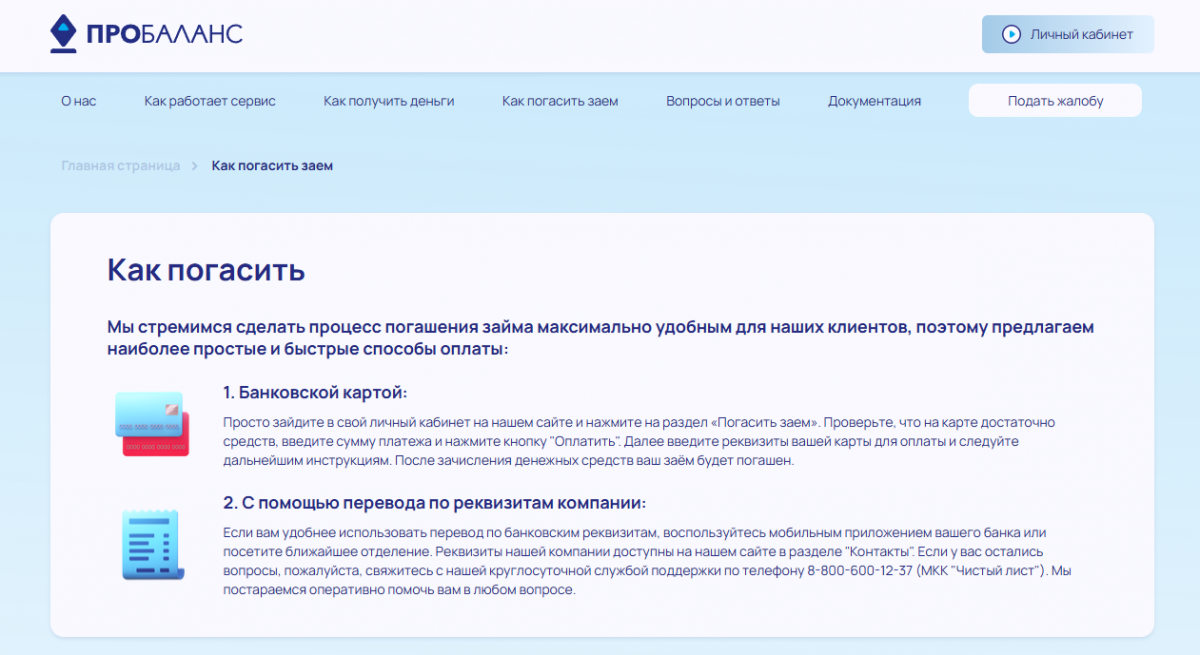Click the blue receipt document icon
1200x655 pixels.
[x=150, y=544]
